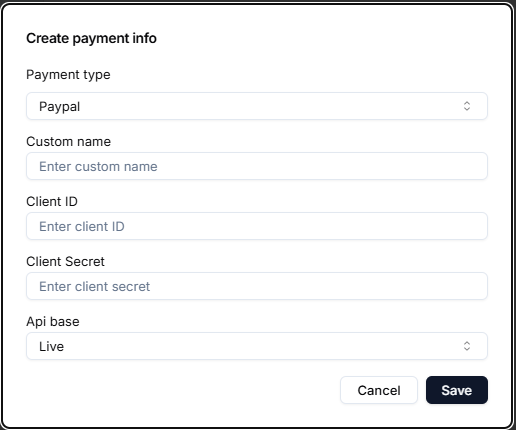Image resolution: width=516 pixels, height=430 pixels.
Task: Click the Enter client ID placeholder text
Action: [82, 226]
